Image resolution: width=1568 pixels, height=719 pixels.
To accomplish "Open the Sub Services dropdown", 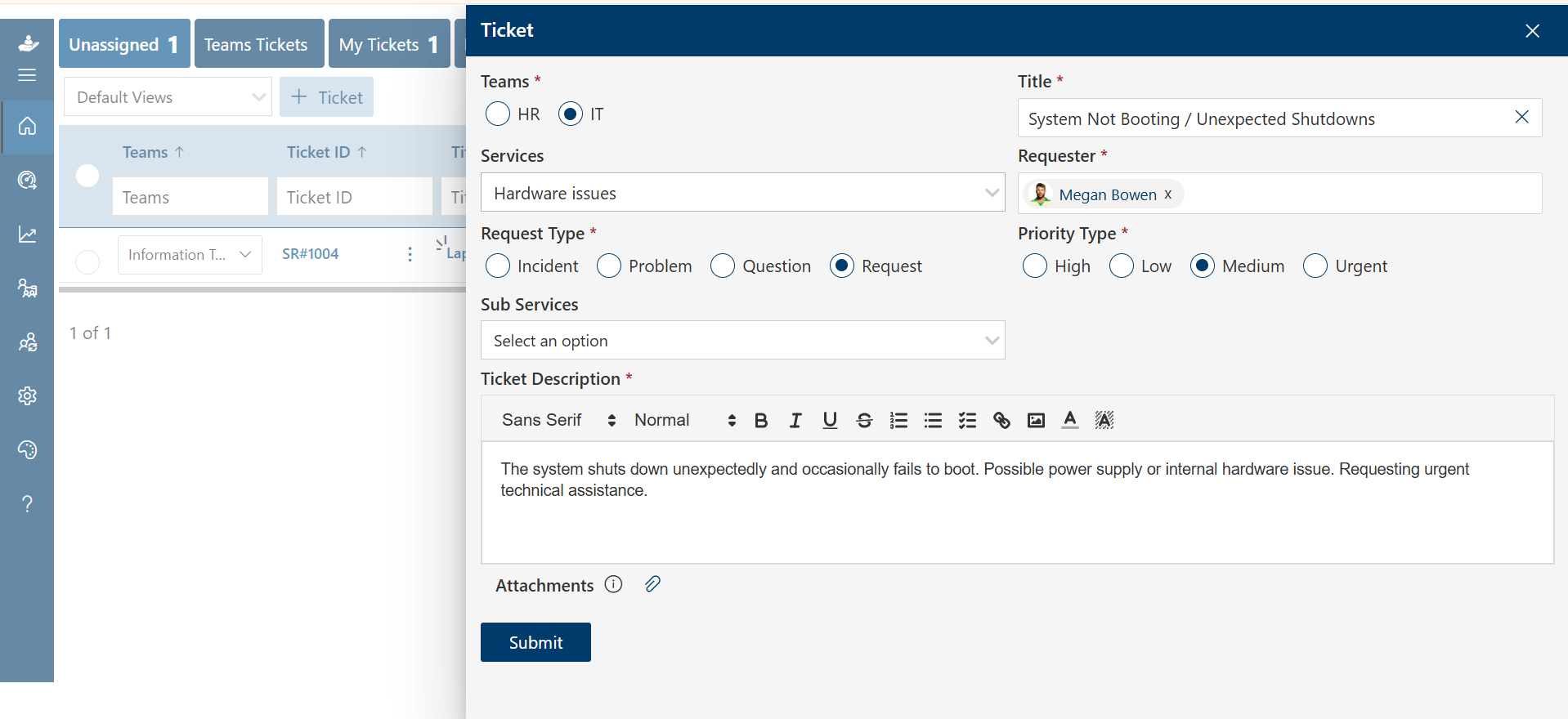I will 742,341.
